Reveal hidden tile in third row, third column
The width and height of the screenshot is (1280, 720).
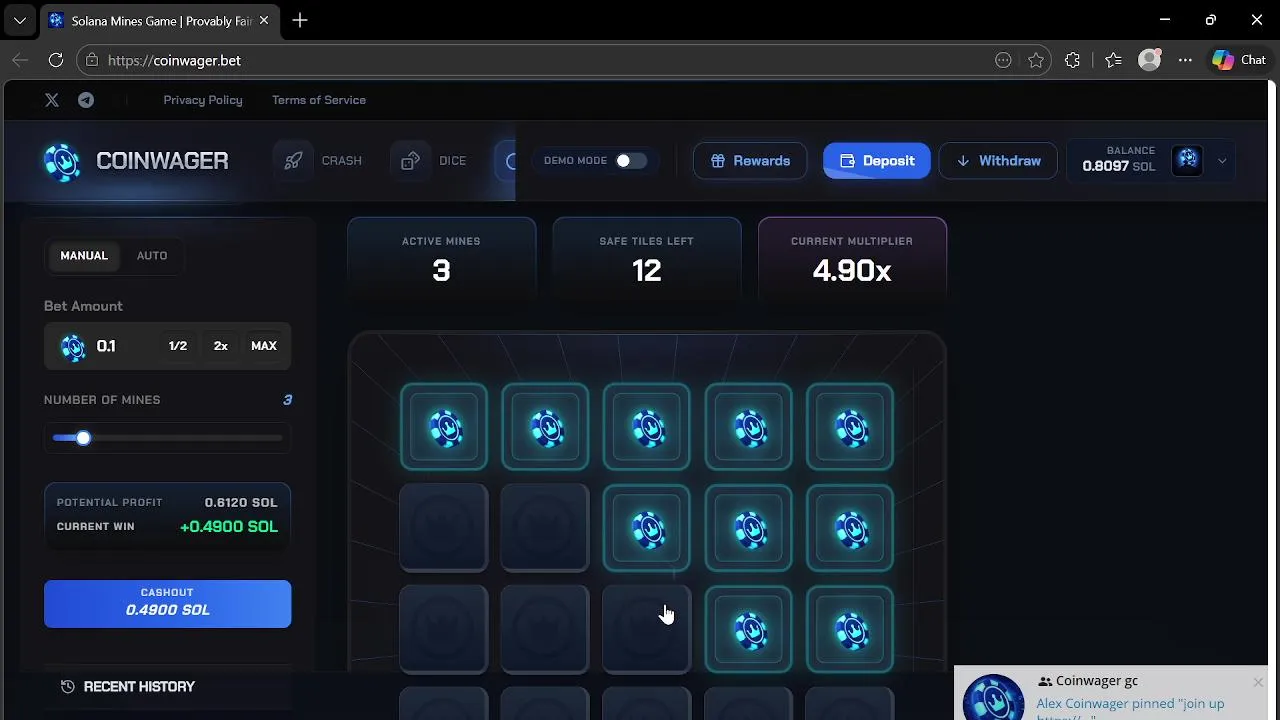(647, 629)
